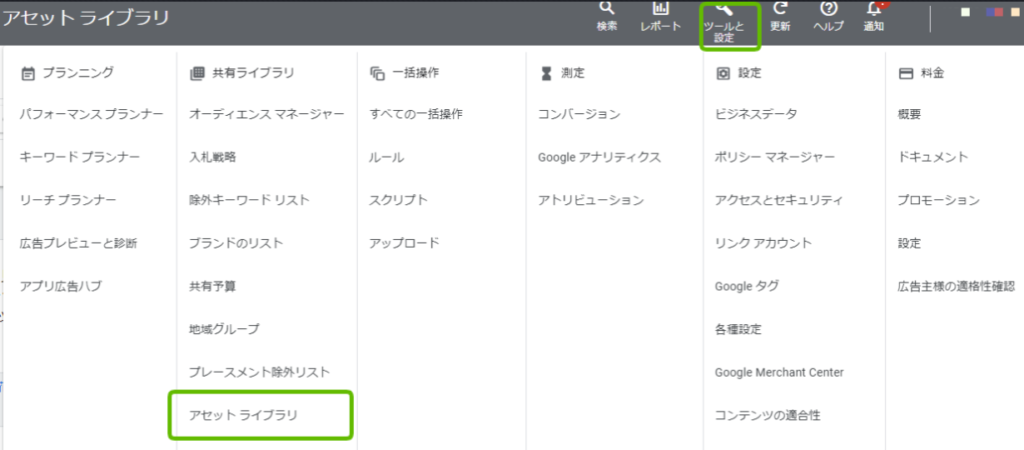Click the 一括操作 copy icon

pos(377,73)
